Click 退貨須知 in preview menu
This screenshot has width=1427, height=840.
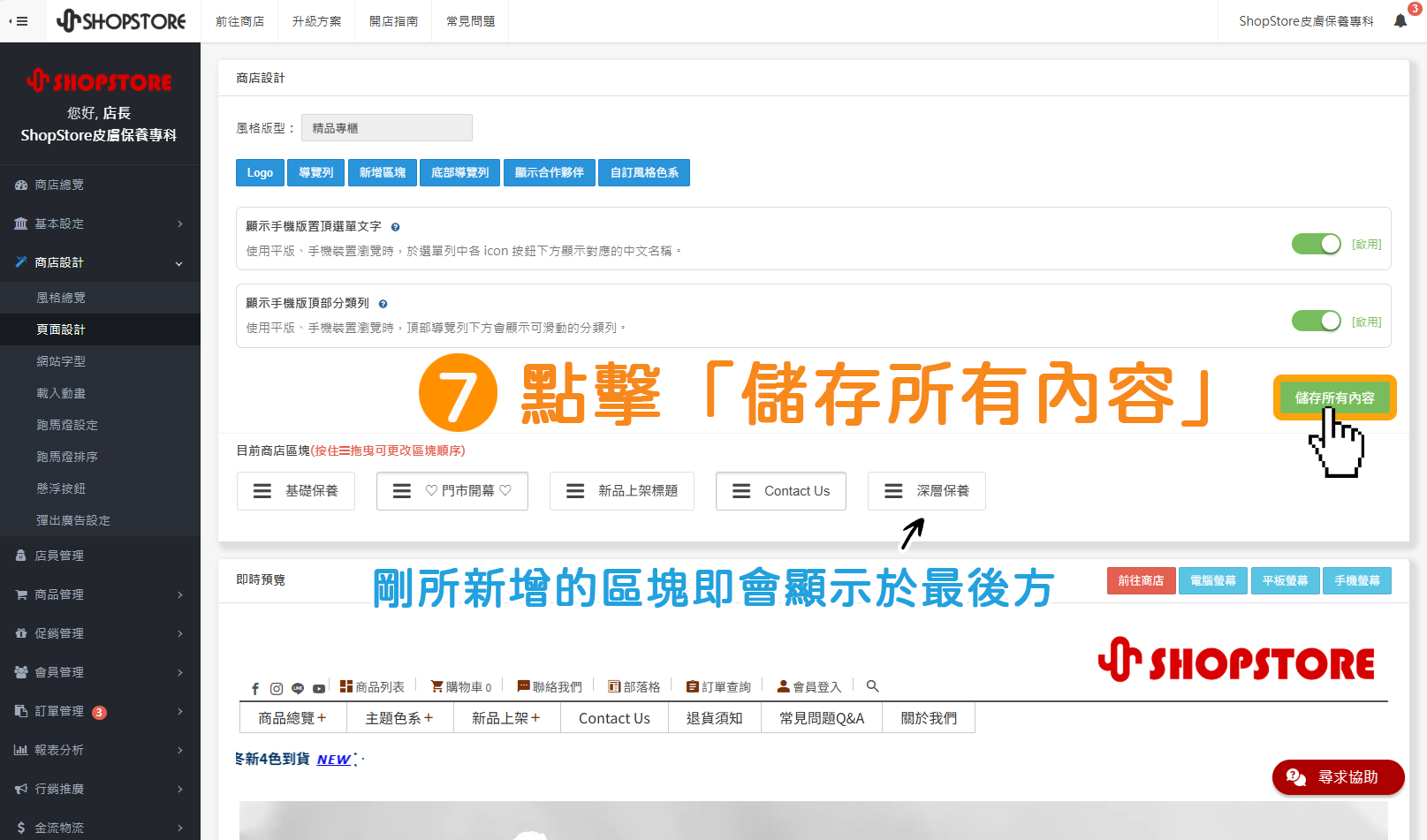pos(714,718)
